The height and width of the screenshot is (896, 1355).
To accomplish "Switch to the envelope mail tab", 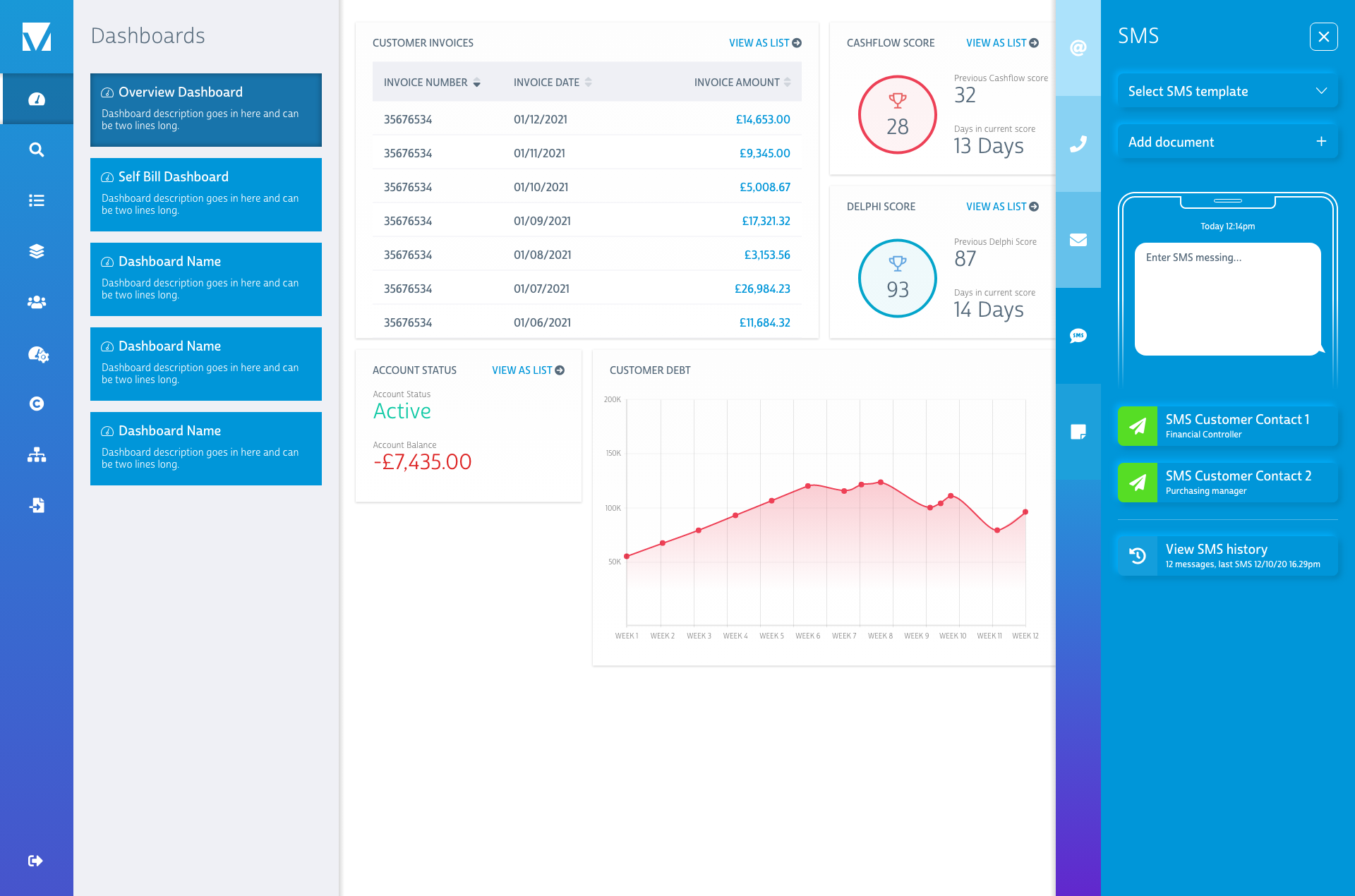I will coord(1078,240).
